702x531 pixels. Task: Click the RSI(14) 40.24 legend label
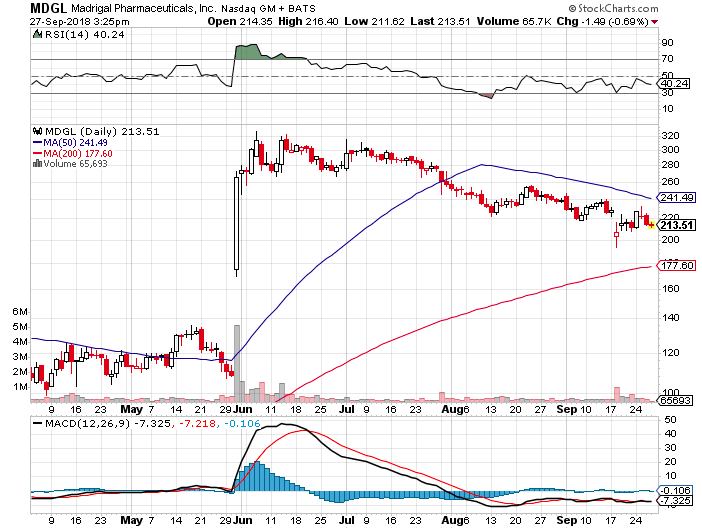click(85, 34)
